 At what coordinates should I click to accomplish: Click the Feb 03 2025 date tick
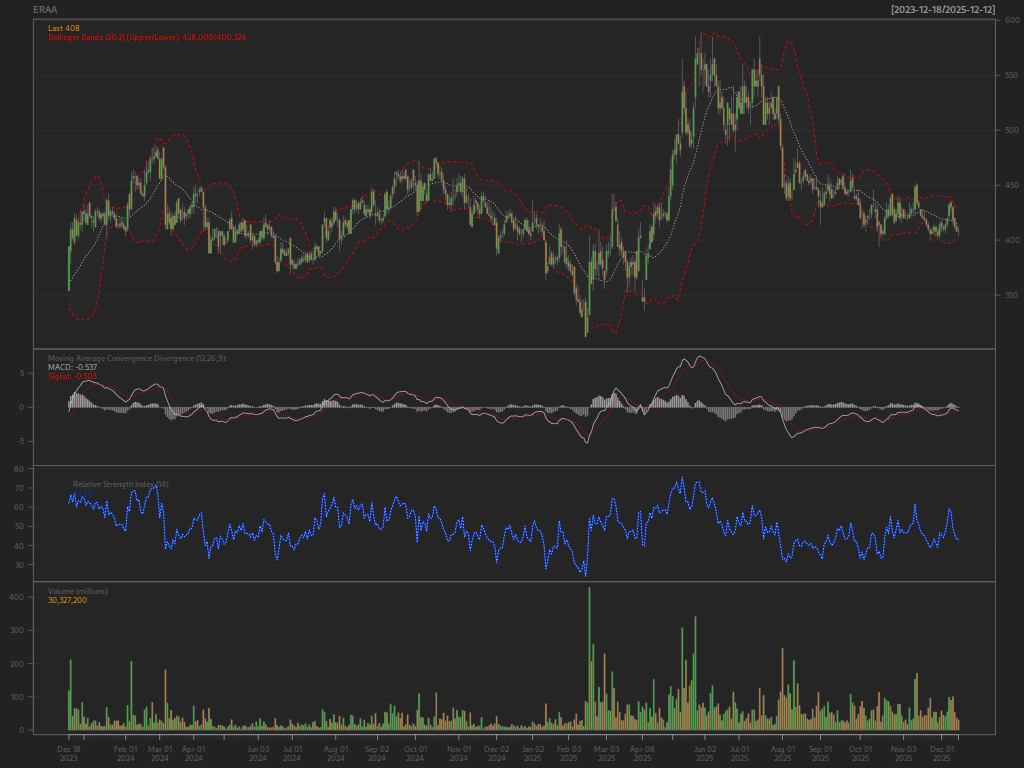pos(569,754)
